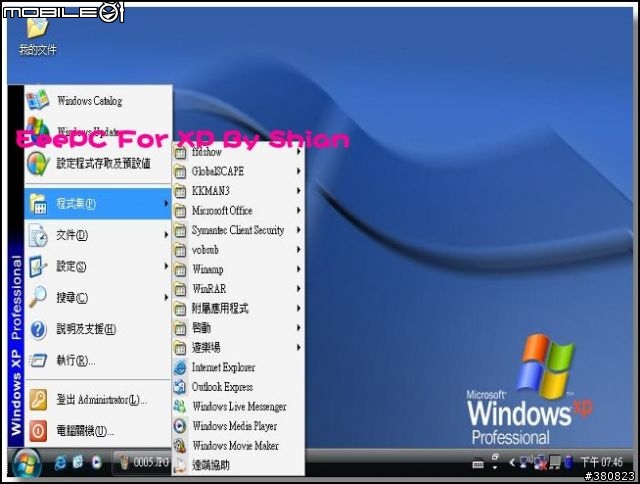Expand Symantec Client Security submenu arrow

[298, 230]
